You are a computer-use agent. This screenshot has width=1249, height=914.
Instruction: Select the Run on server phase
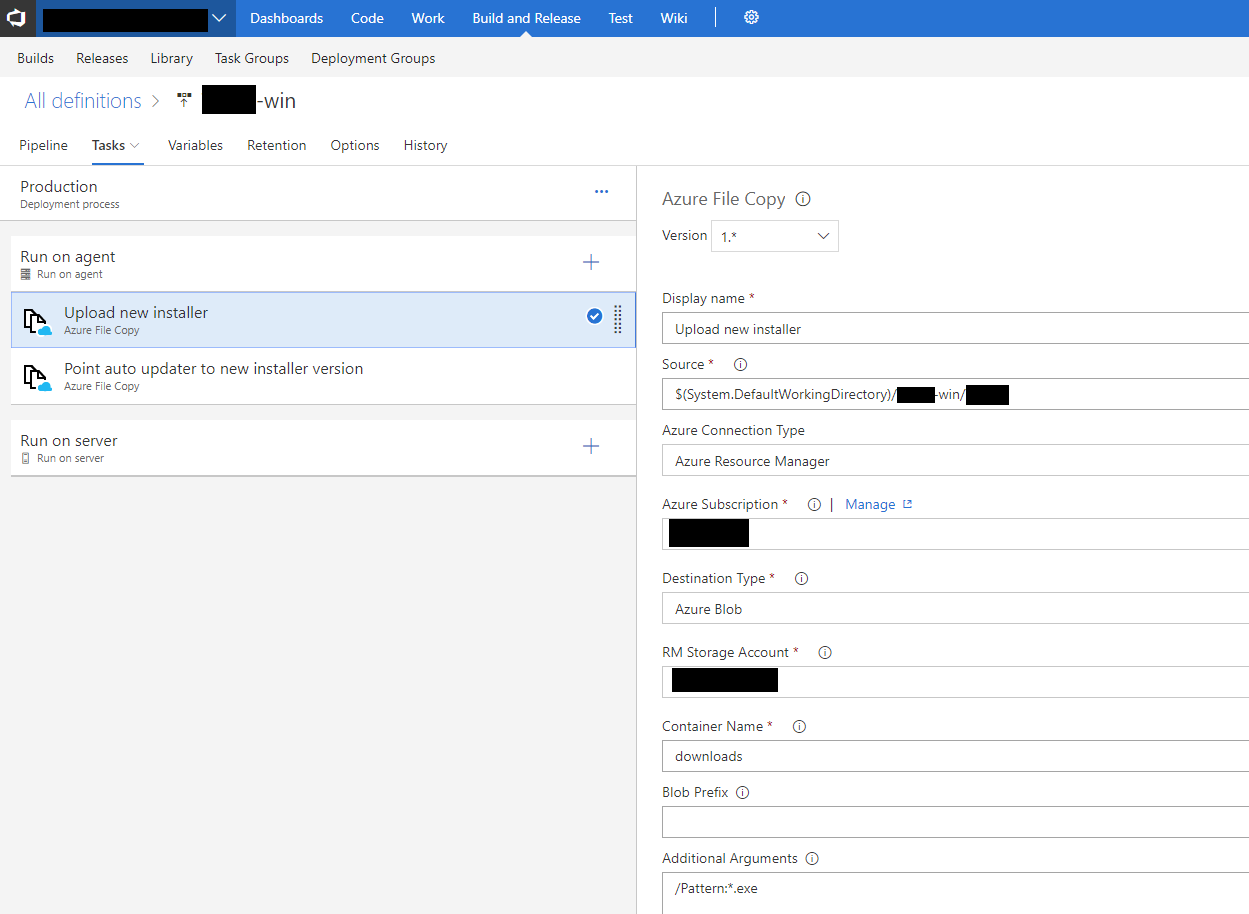coord(323,447)
